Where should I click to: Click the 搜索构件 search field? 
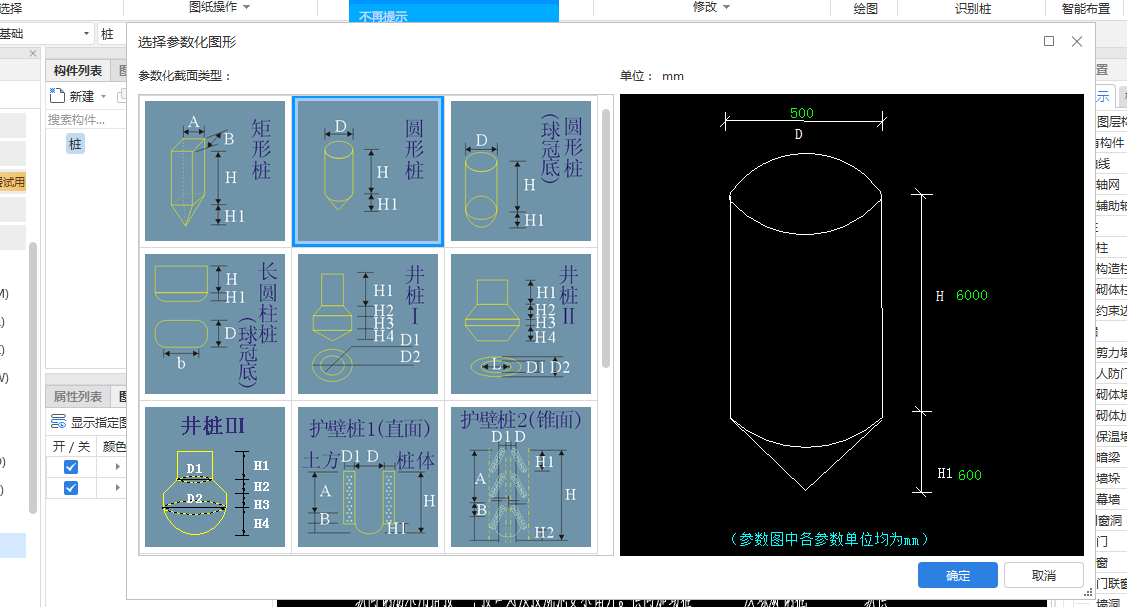pos(85,120)
